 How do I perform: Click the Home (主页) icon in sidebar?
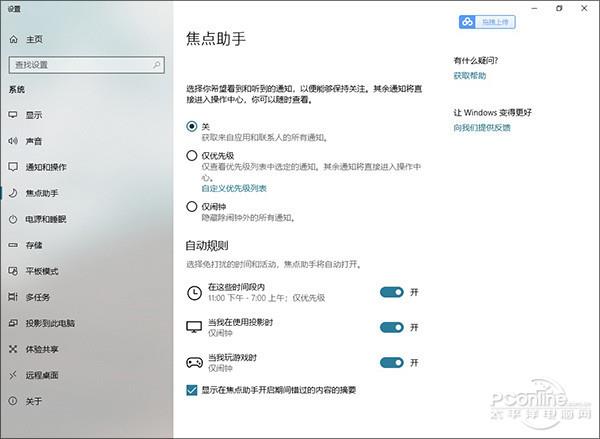click(13, 39)
